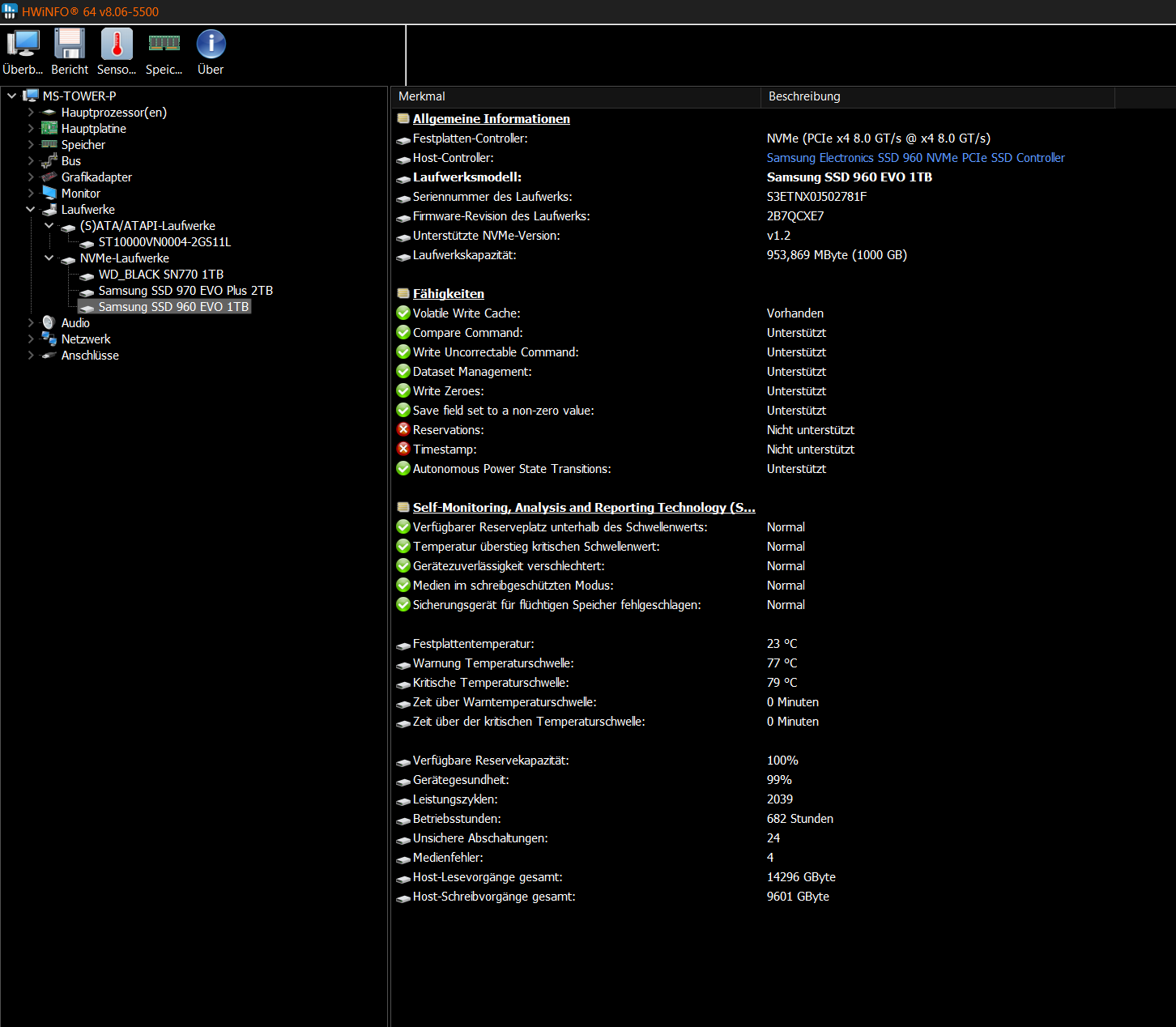The image size is (1176, 1027).
Task: Select the Grafikadapter tree icon
Action: point(49,177)
